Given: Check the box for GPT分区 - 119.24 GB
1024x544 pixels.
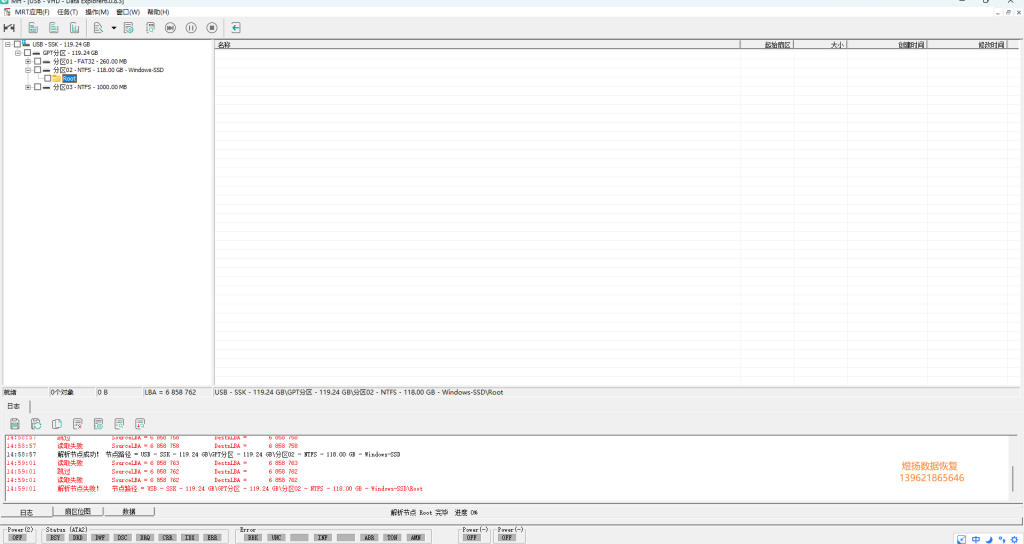Looking at the screenshot, I should pyautogui.click(x=27, y=53).
